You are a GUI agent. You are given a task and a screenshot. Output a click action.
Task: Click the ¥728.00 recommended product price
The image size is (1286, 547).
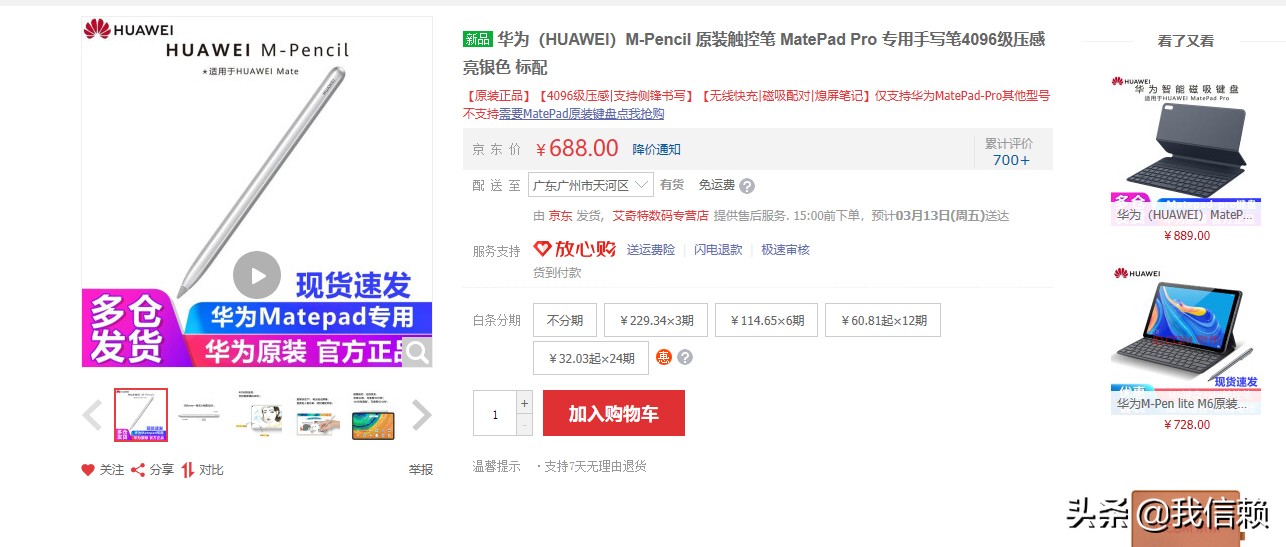1187,425
